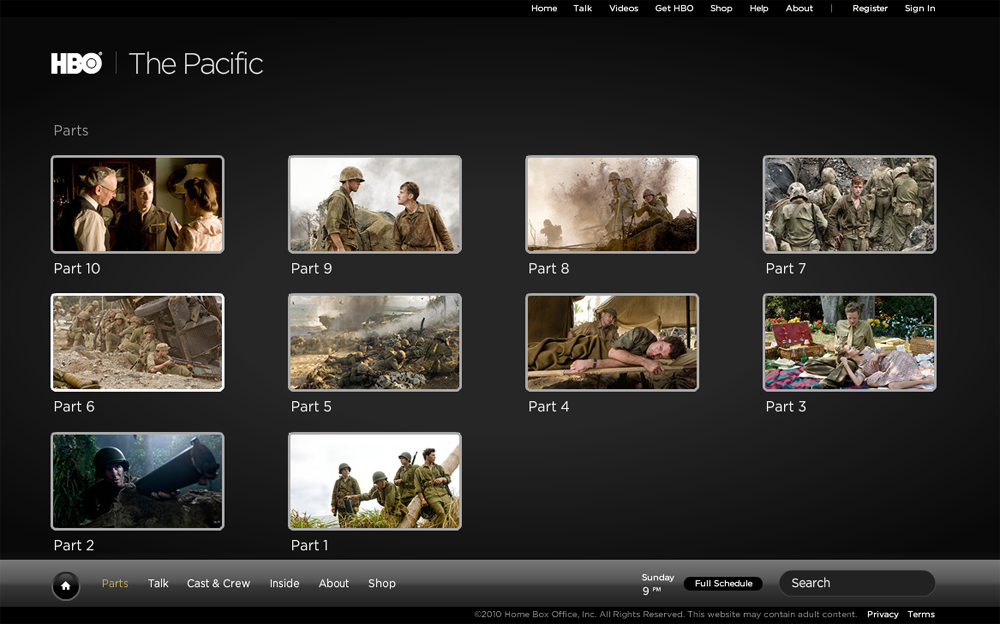Open Talk in the top navigation bar

(582, 8)
